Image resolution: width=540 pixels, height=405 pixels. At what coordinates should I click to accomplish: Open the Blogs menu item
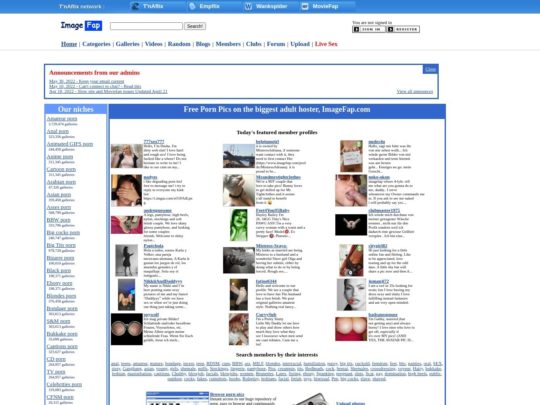tap(203, 44)
